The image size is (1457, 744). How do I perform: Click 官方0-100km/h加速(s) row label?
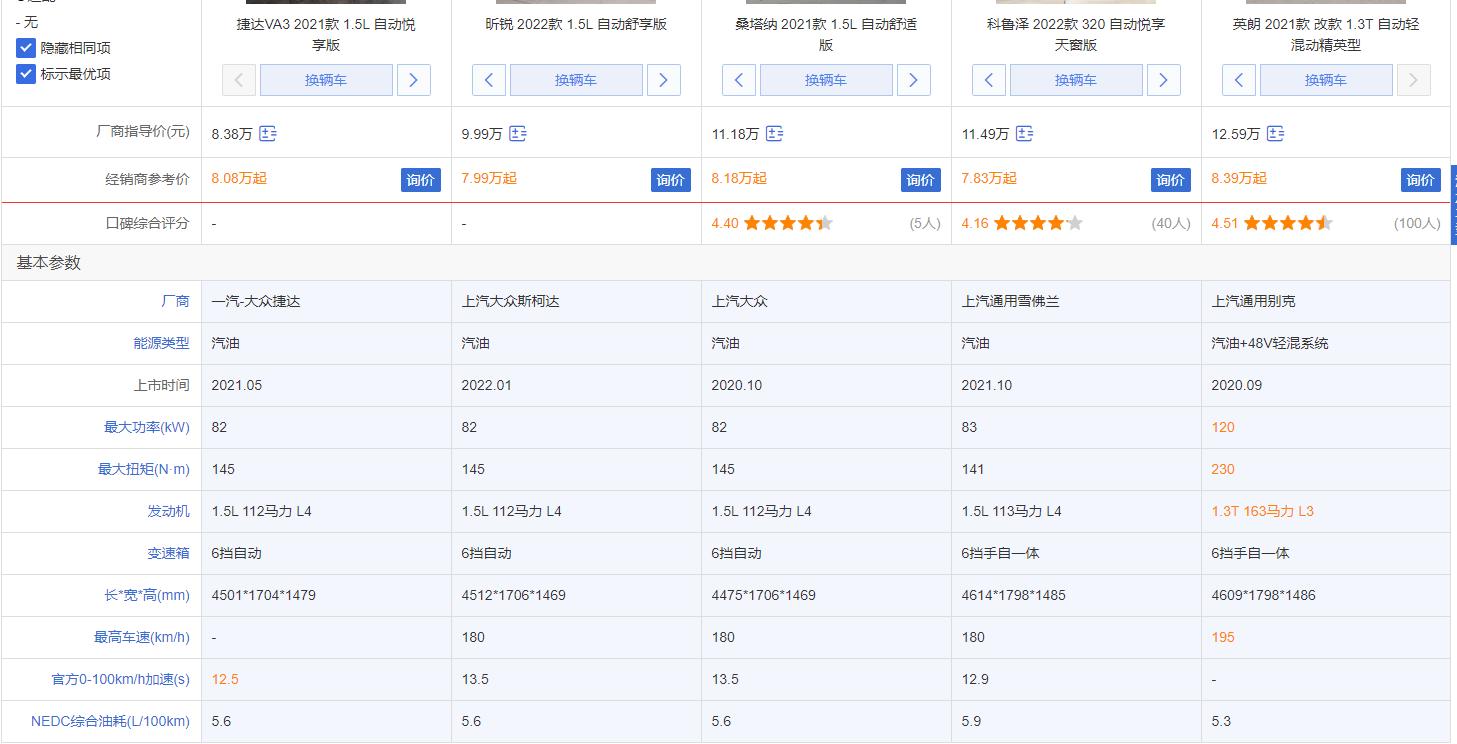tap(121, 679)
